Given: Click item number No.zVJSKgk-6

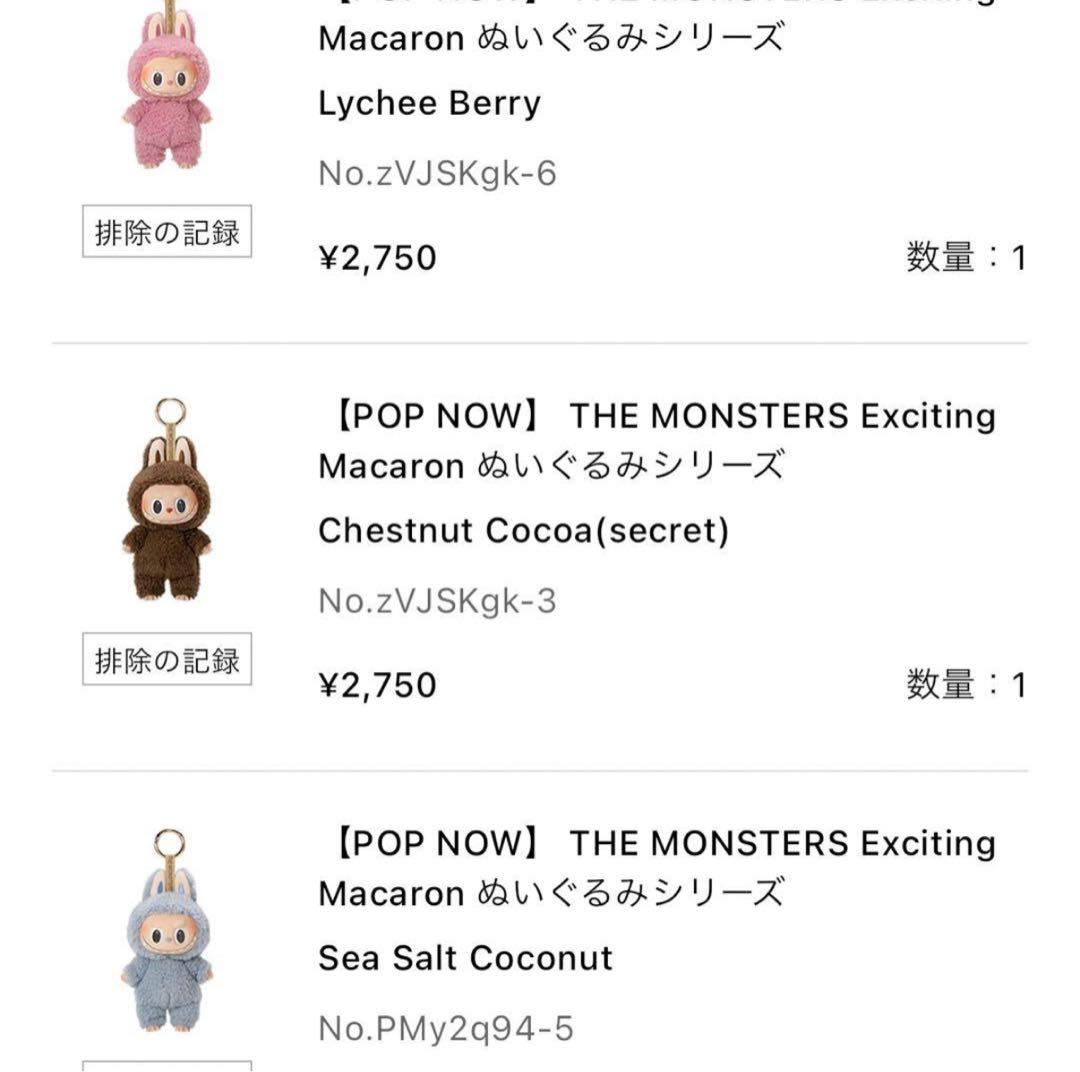Looking at the screenshot, I should 440,172.
